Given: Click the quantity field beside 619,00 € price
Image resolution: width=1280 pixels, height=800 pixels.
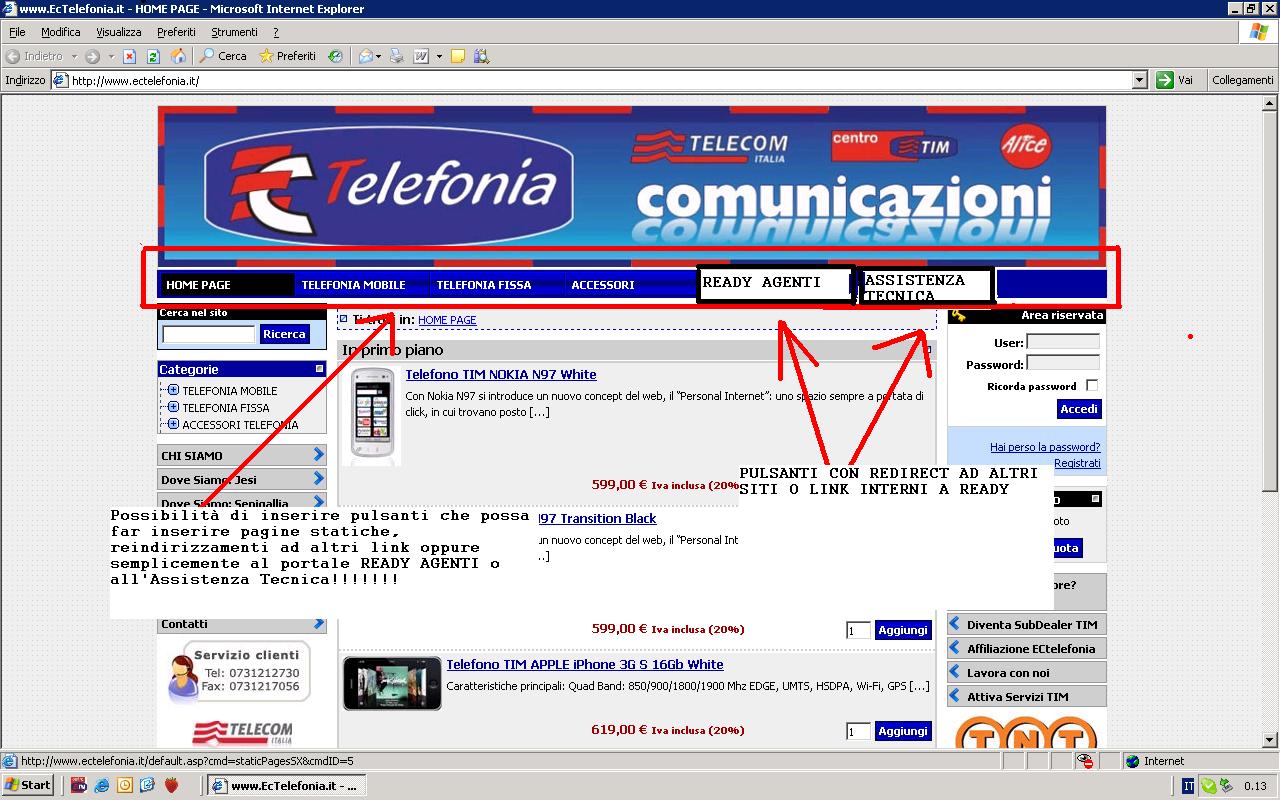Looking at the screenshot, I should (x=858, y=732).
